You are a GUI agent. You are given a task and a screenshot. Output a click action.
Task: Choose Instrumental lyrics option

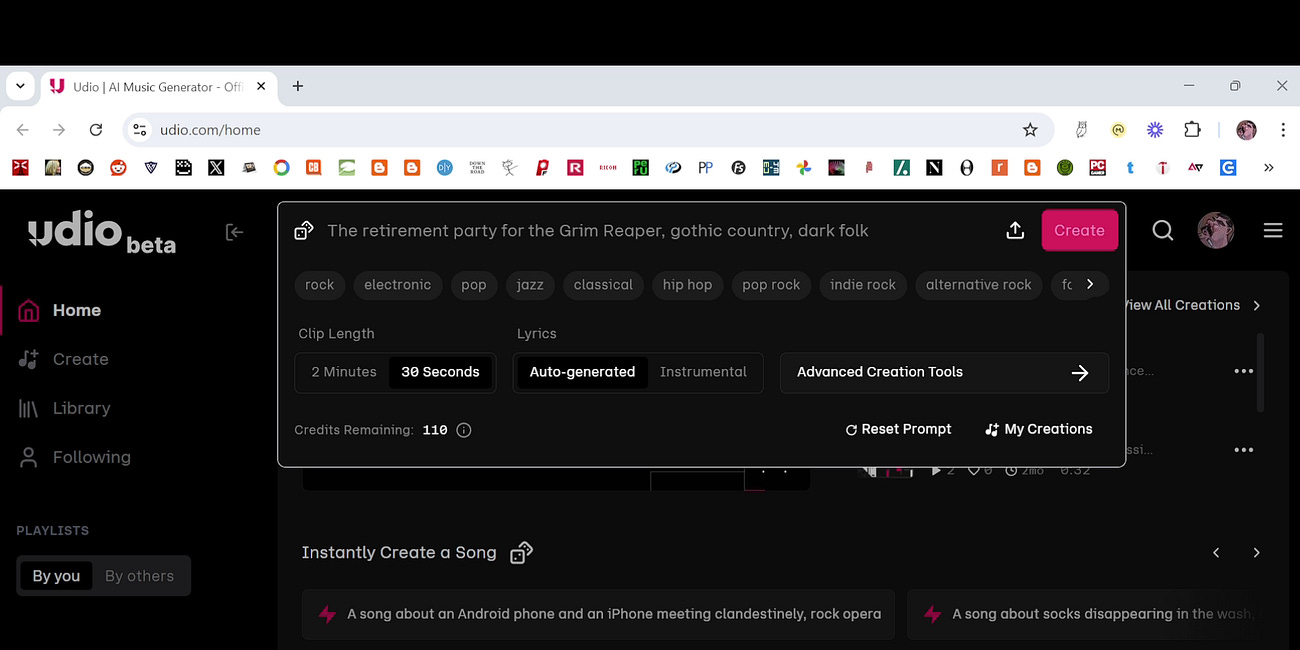tap(703, 372)
